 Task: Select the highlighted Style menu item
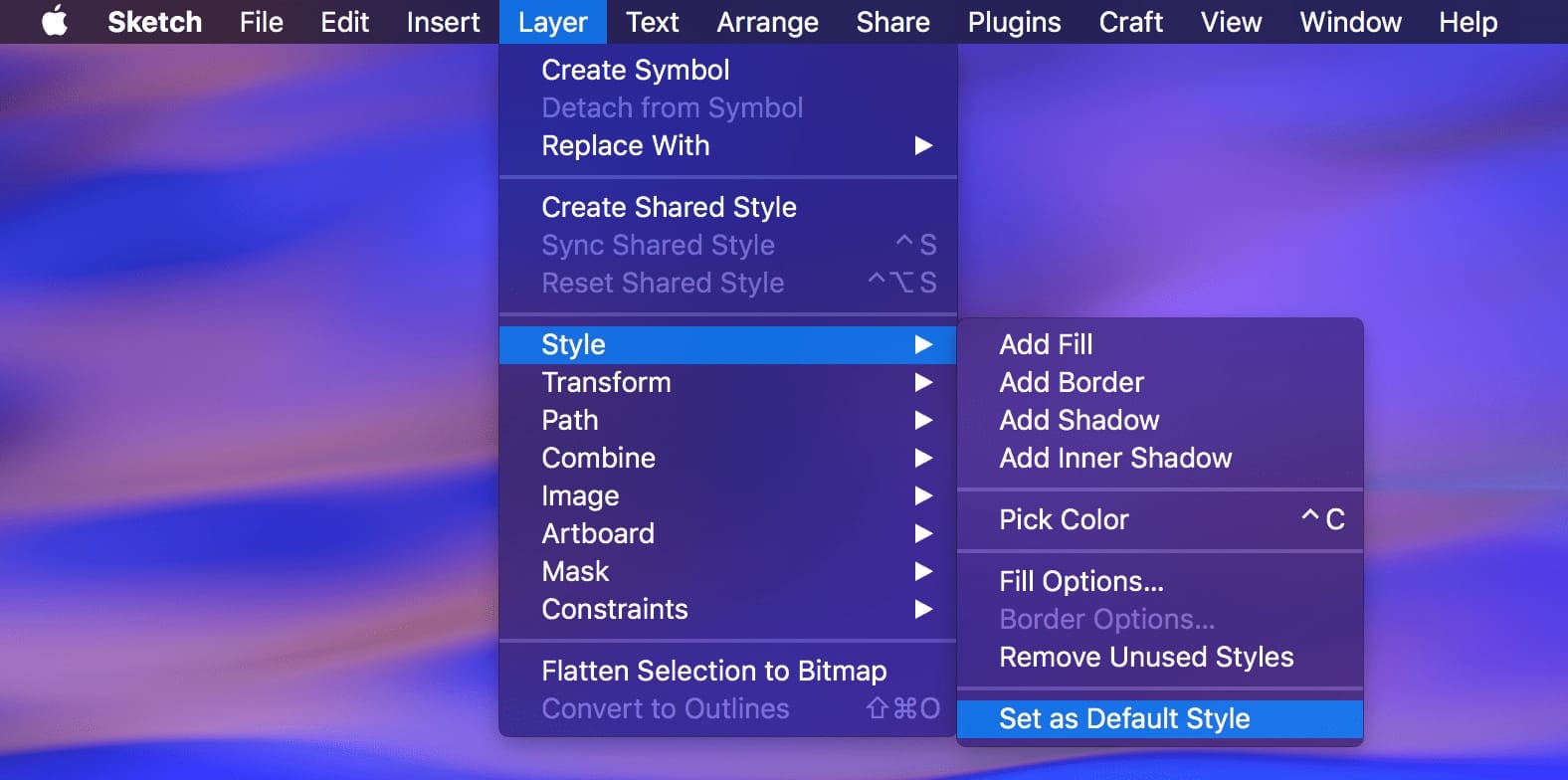pyautogui.click(x=728, y=344)
